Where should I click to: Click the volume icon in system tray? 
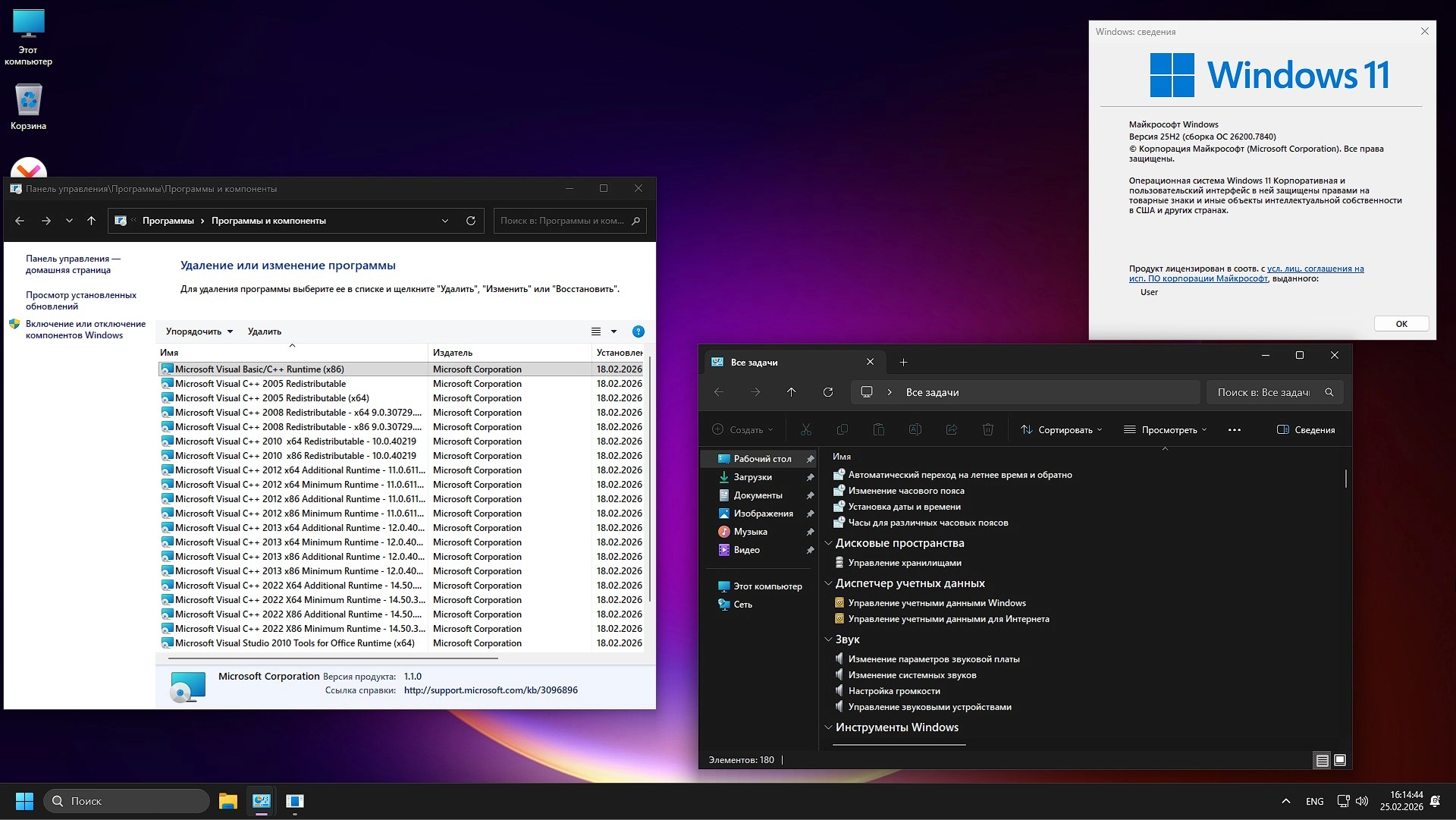pyautogui.click(x=1362, y=801)
